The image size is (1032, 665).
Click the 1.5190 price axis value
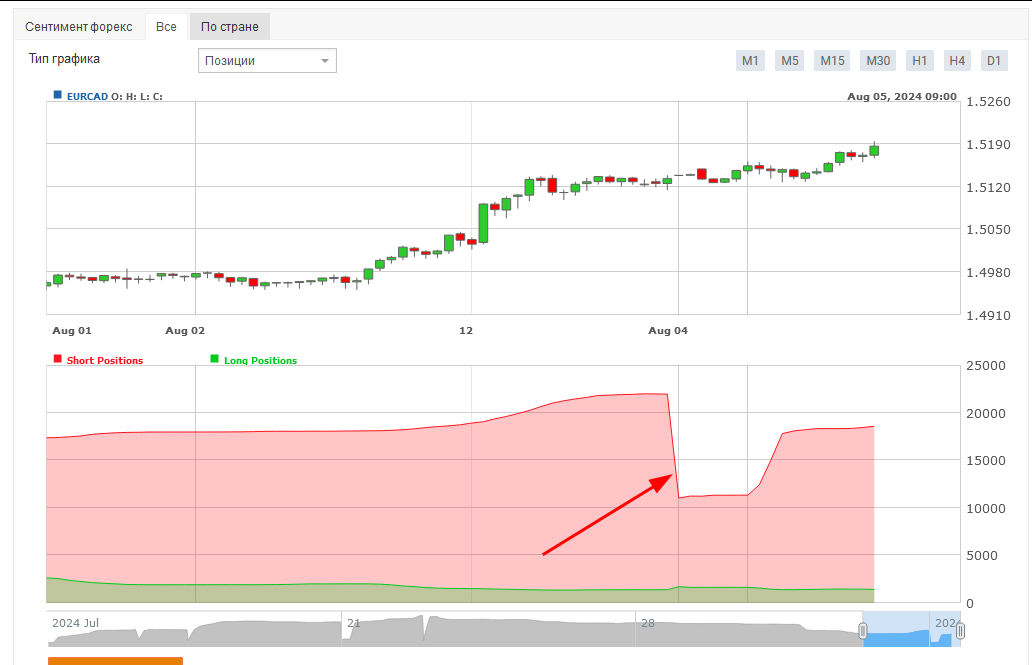coord(988,144)
